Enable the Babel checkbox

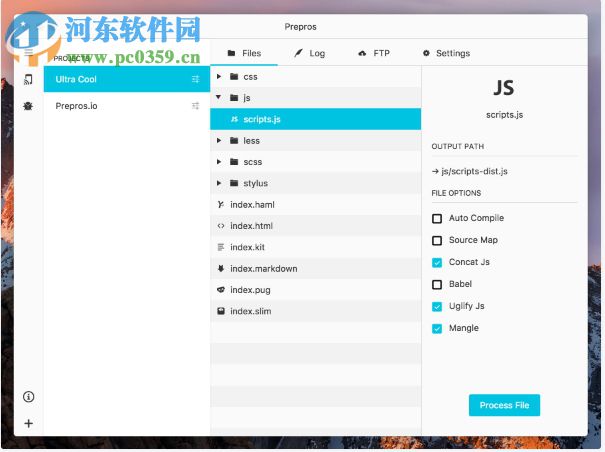[x=437, y=284]
